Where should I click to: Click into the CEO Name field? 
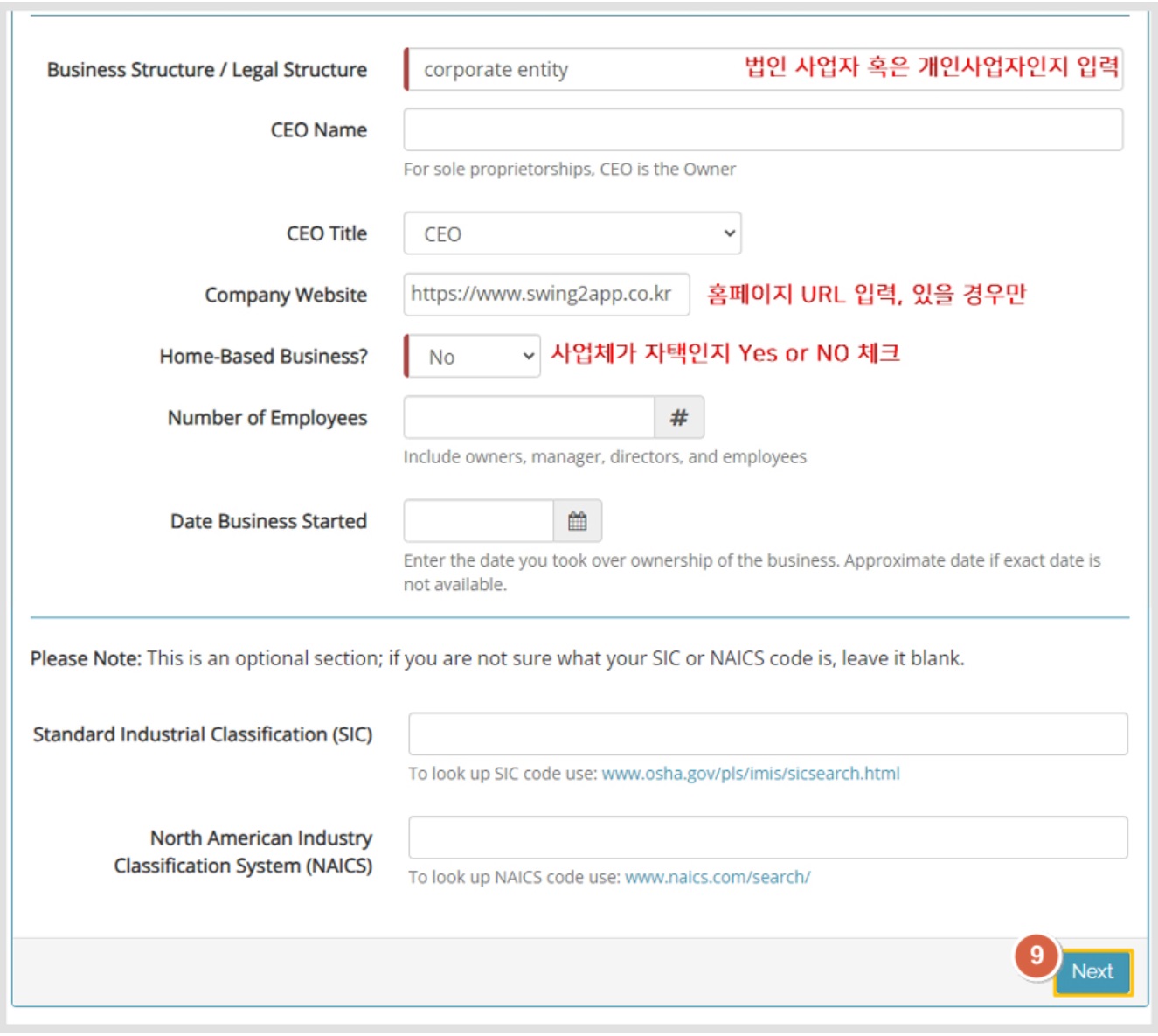click(763, 130)
